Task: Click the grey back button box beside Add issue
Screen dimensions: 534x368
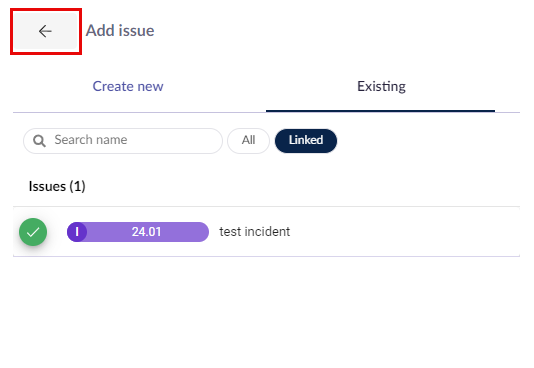Action: pos(46,31)
